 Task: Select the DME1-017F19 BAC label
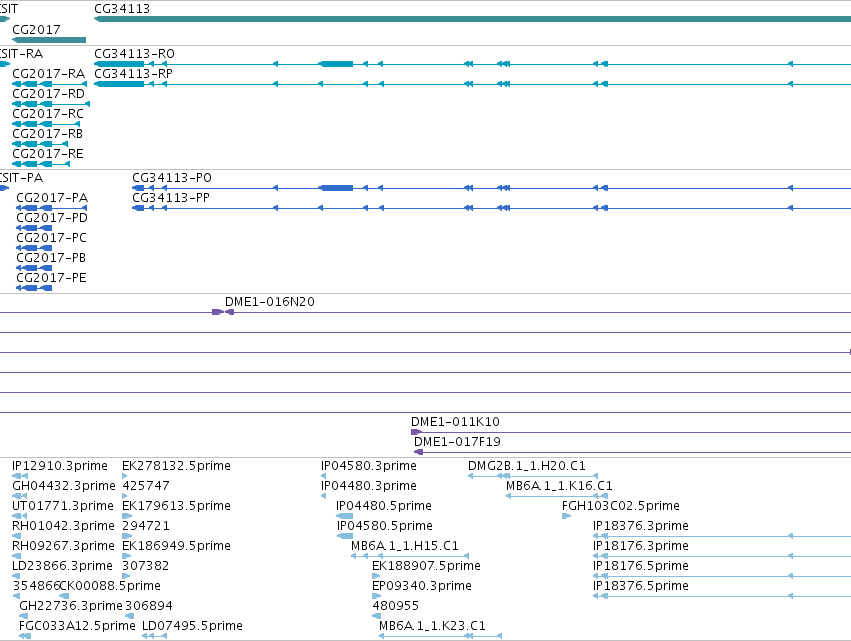[x=457, y=442]
